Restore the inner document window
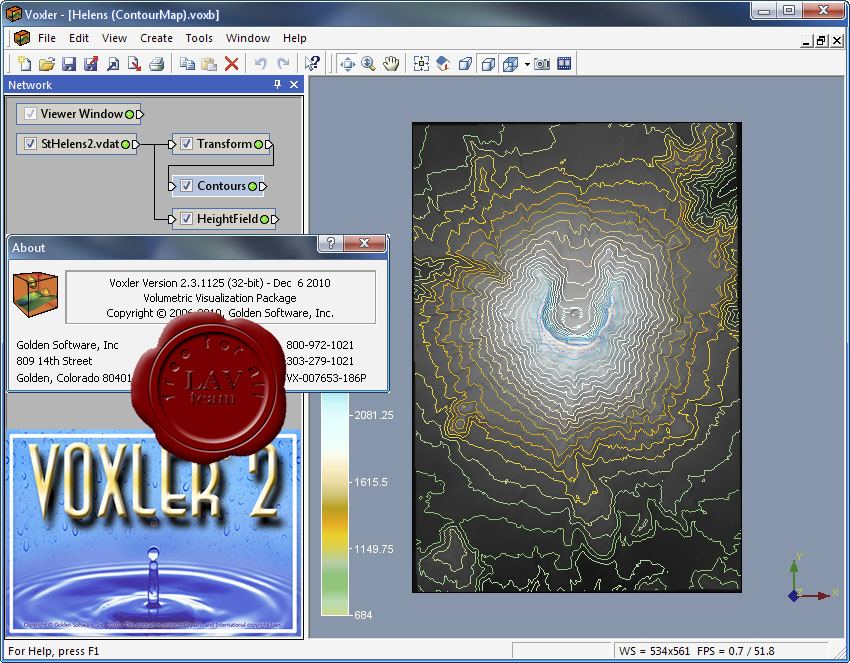850x663 pixels. point(822,40)
